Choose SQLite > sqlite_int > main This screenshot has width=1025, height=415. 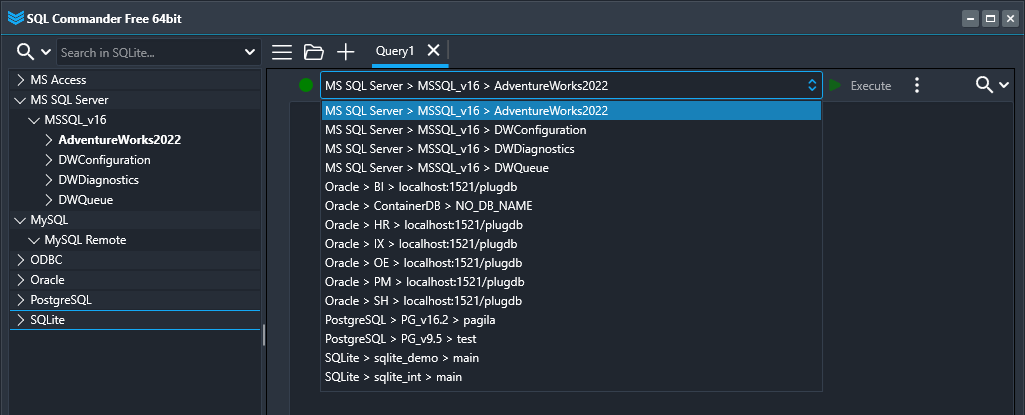(x=571, y=377)
